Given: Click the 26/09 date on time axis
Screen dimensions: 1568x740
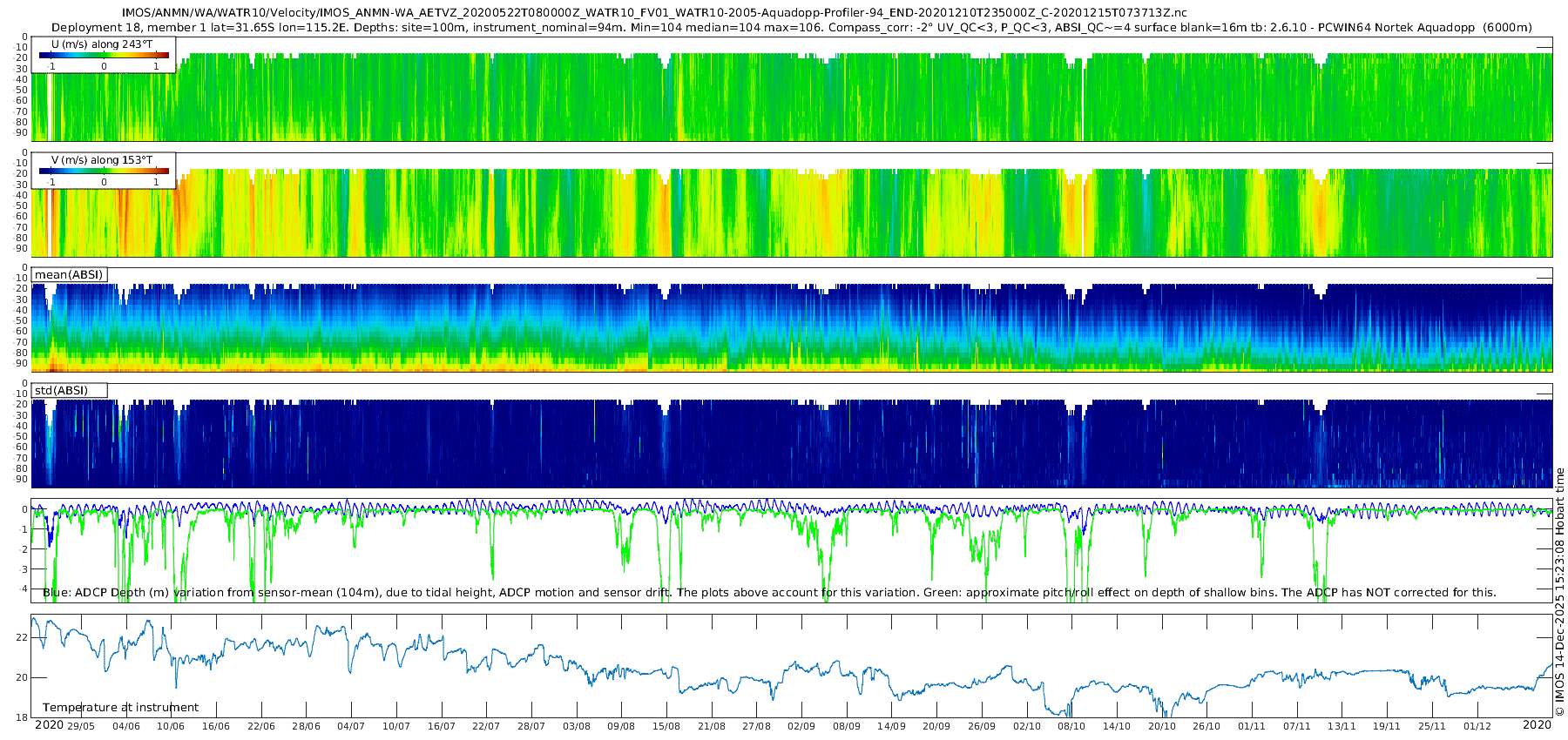Looking at the screenshot, I should coord(982,726).
